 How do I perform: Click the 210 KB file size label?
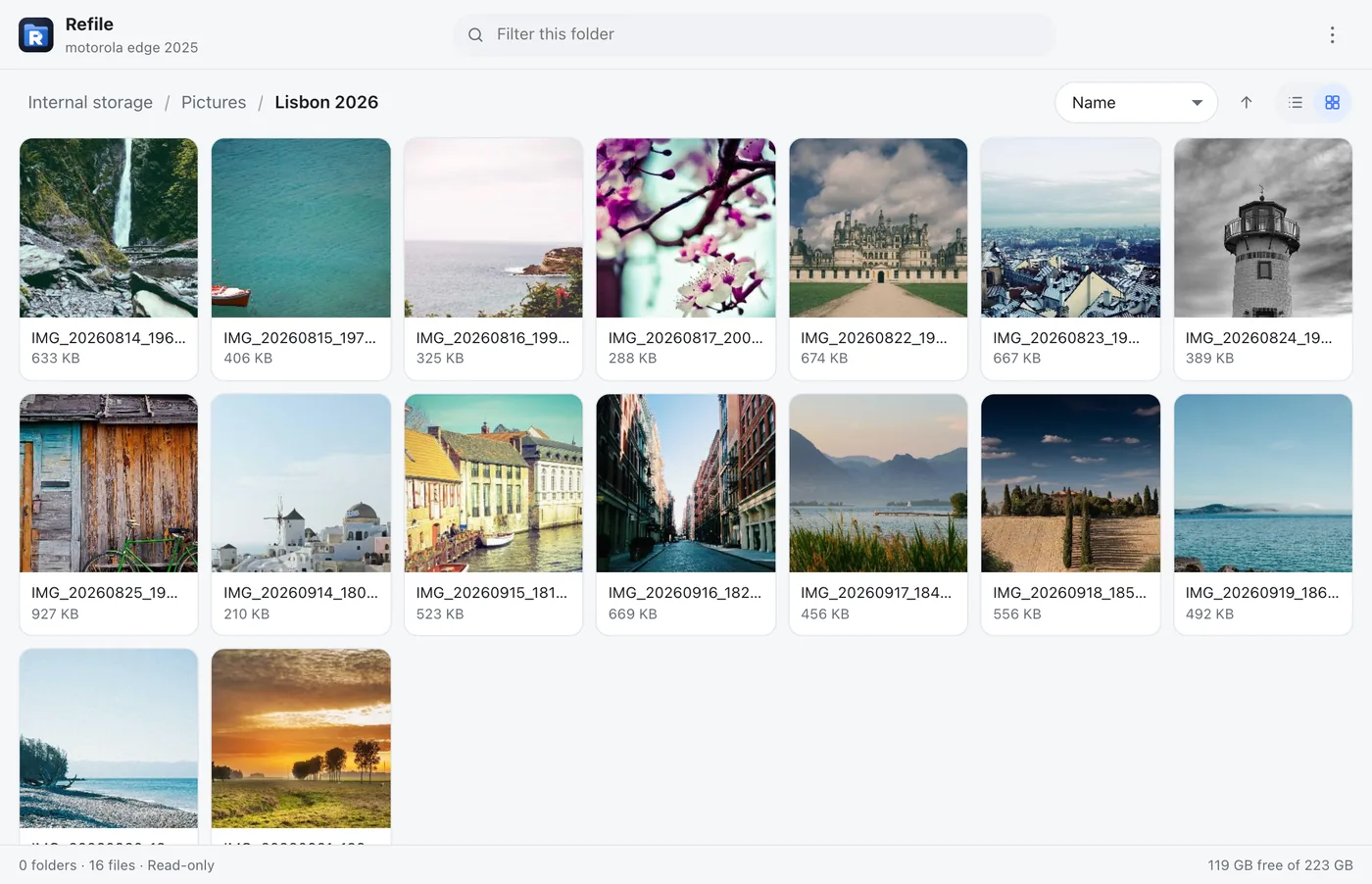(x=246, y=614)
